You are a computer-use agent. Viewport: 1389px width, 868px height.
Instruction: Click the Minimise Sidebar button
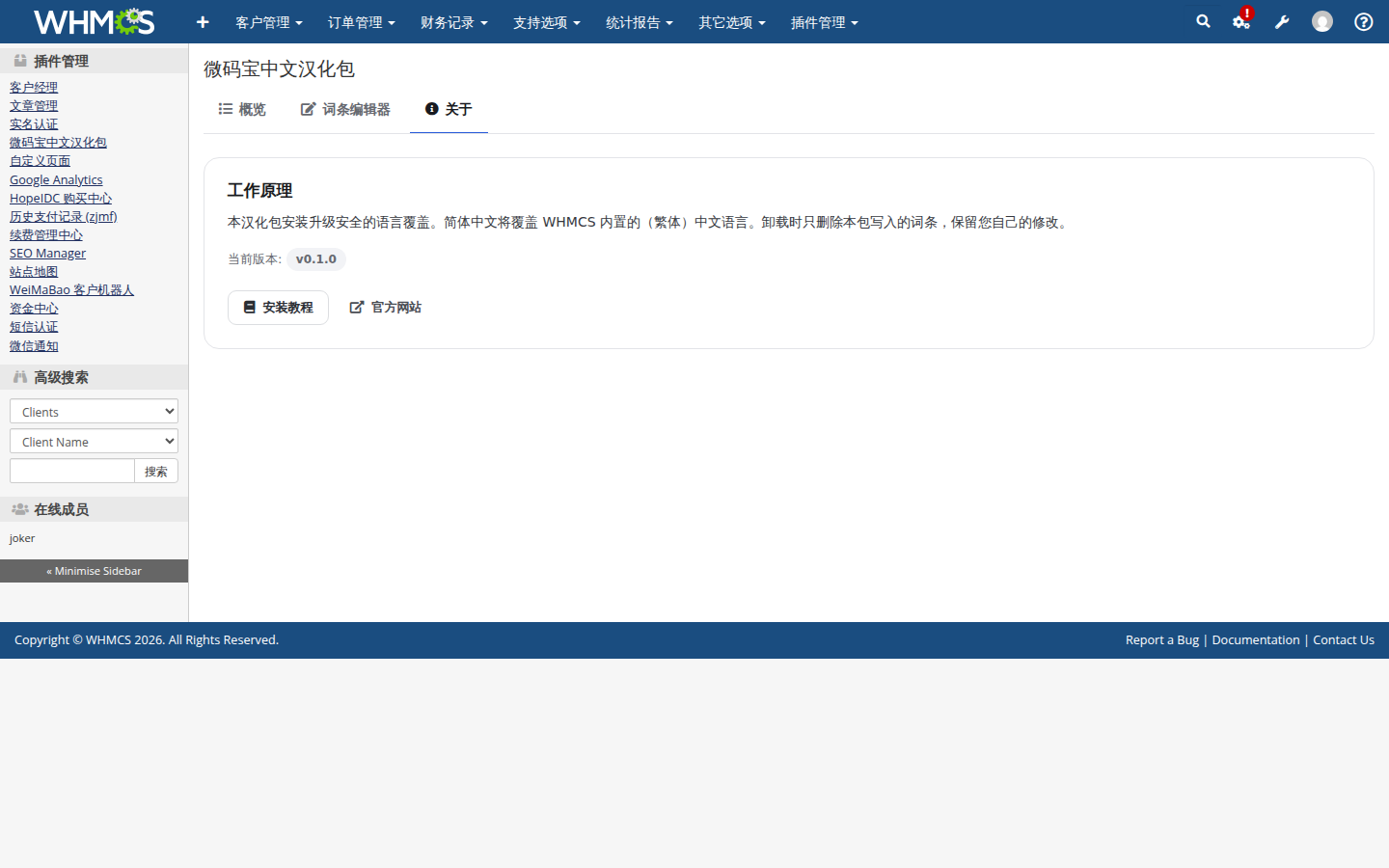tap(94, 571)
